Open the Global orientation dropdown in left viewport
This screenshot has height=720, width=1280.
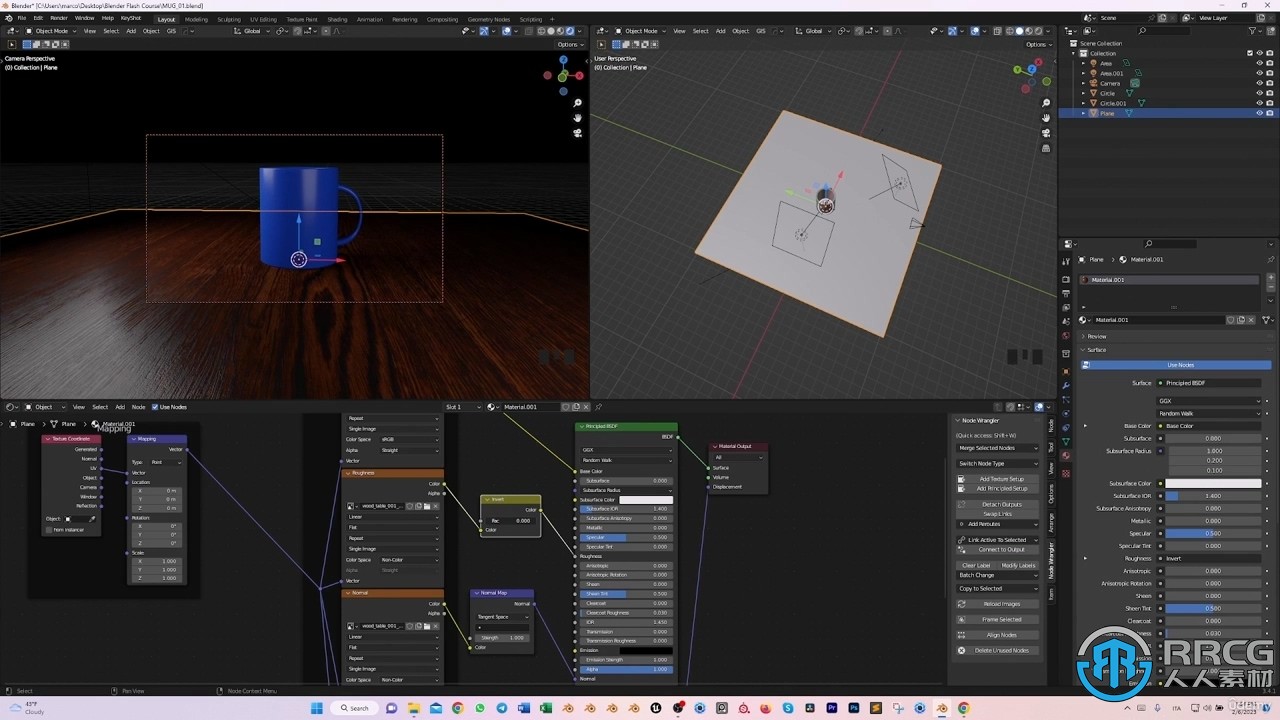(252, 31)
